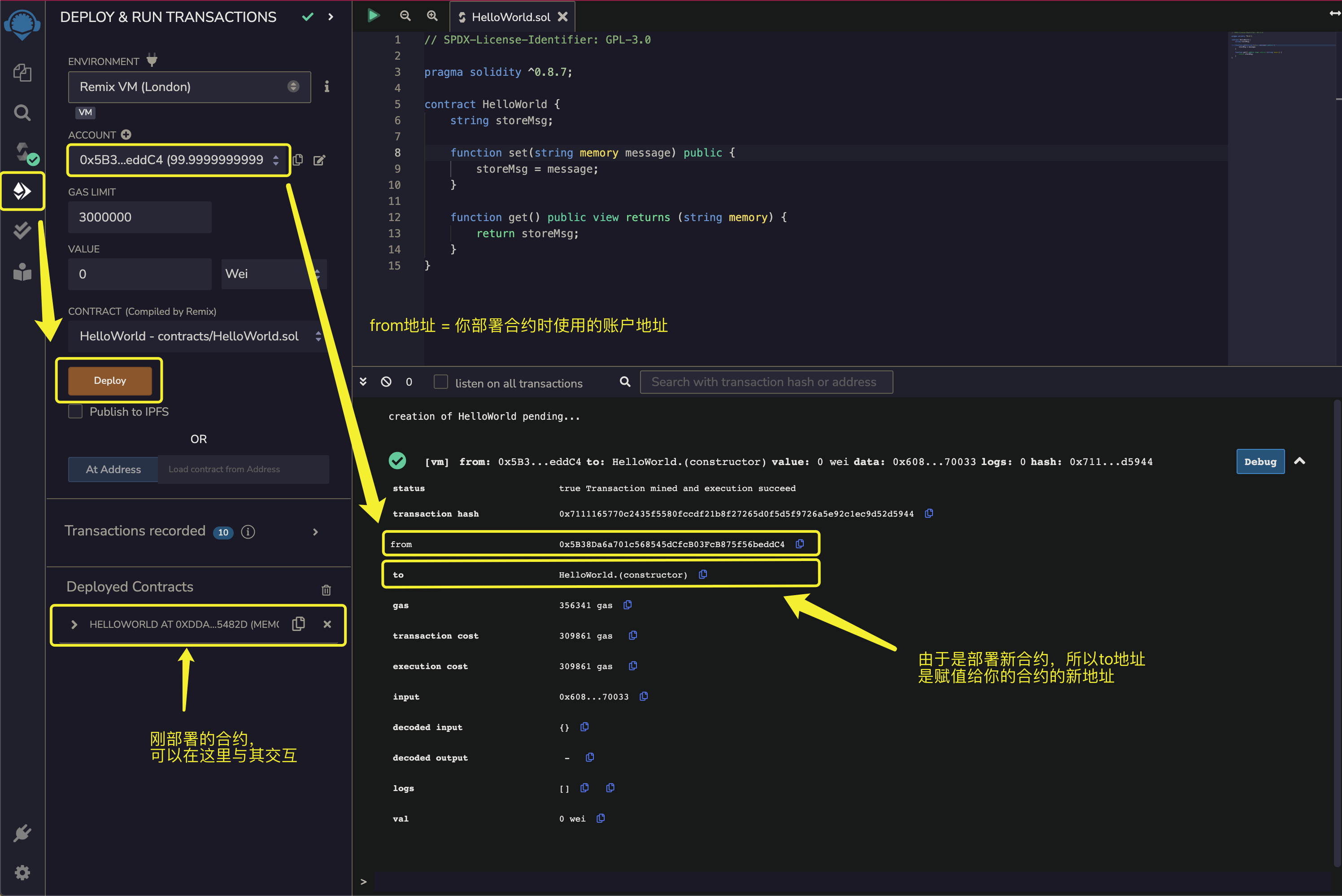Image resolution: width=1342 pixels, height=896 pixels.
Task: Open the File Explorer sidebar icon
Action: pos(22,73)
